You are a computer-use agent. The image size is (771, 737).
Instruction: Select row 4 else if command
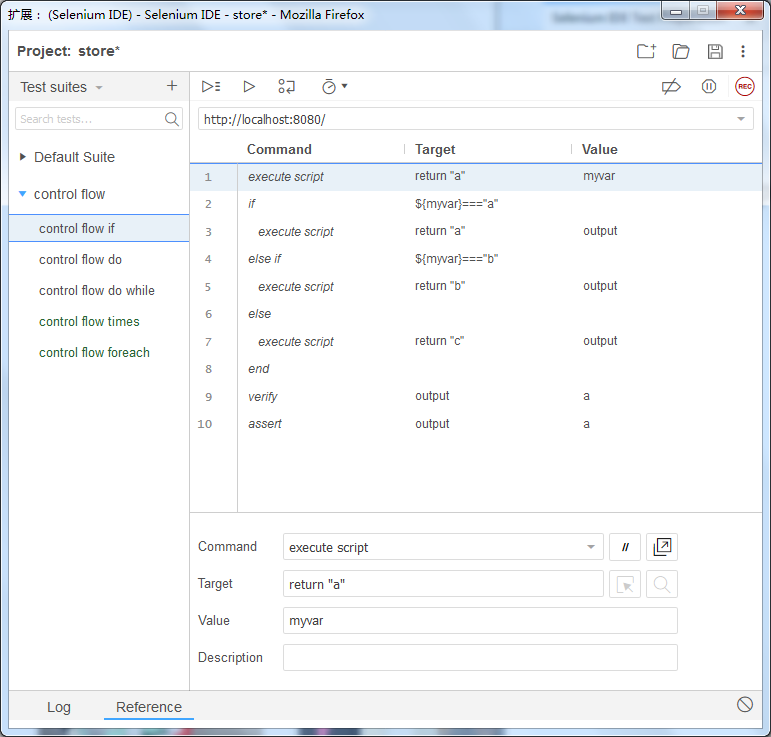[x=476, y=259]
